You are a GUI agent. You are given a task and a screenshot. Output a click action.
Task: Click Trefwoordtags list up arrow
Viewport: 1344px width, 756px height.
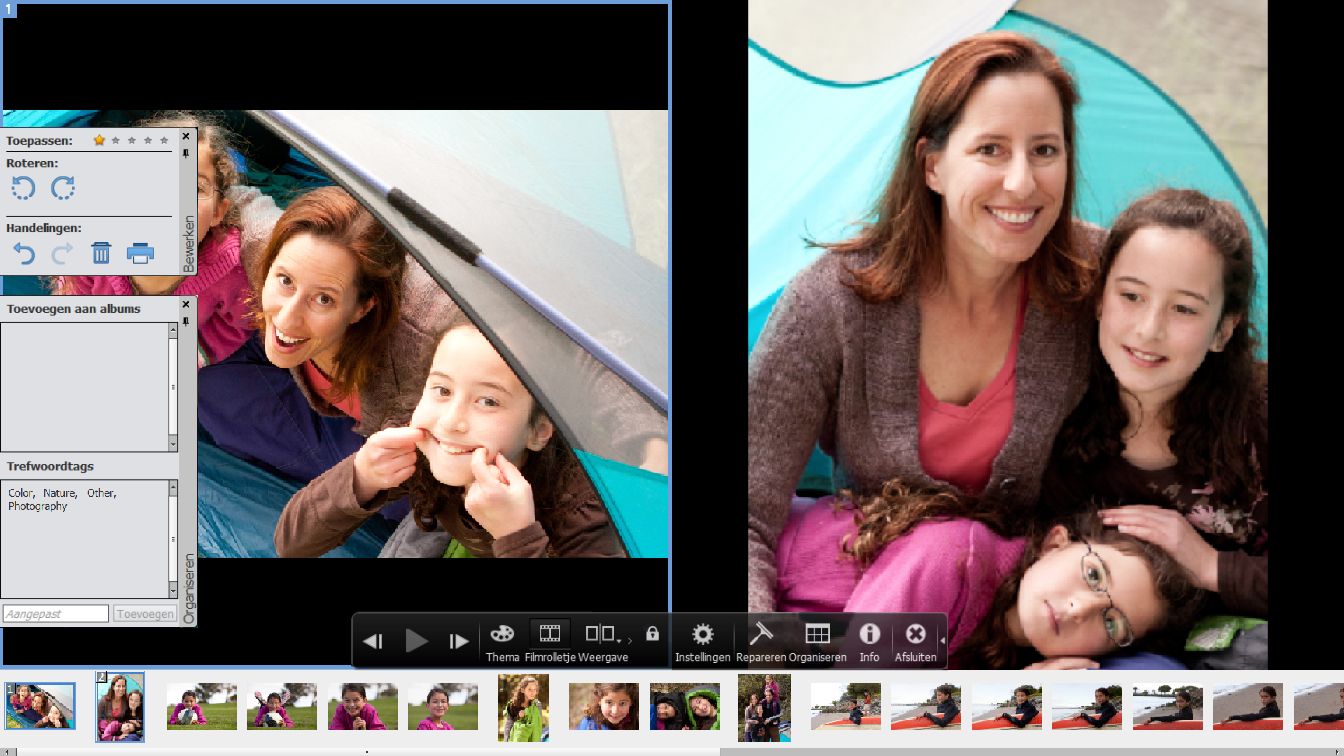click(x=173, y=489)
